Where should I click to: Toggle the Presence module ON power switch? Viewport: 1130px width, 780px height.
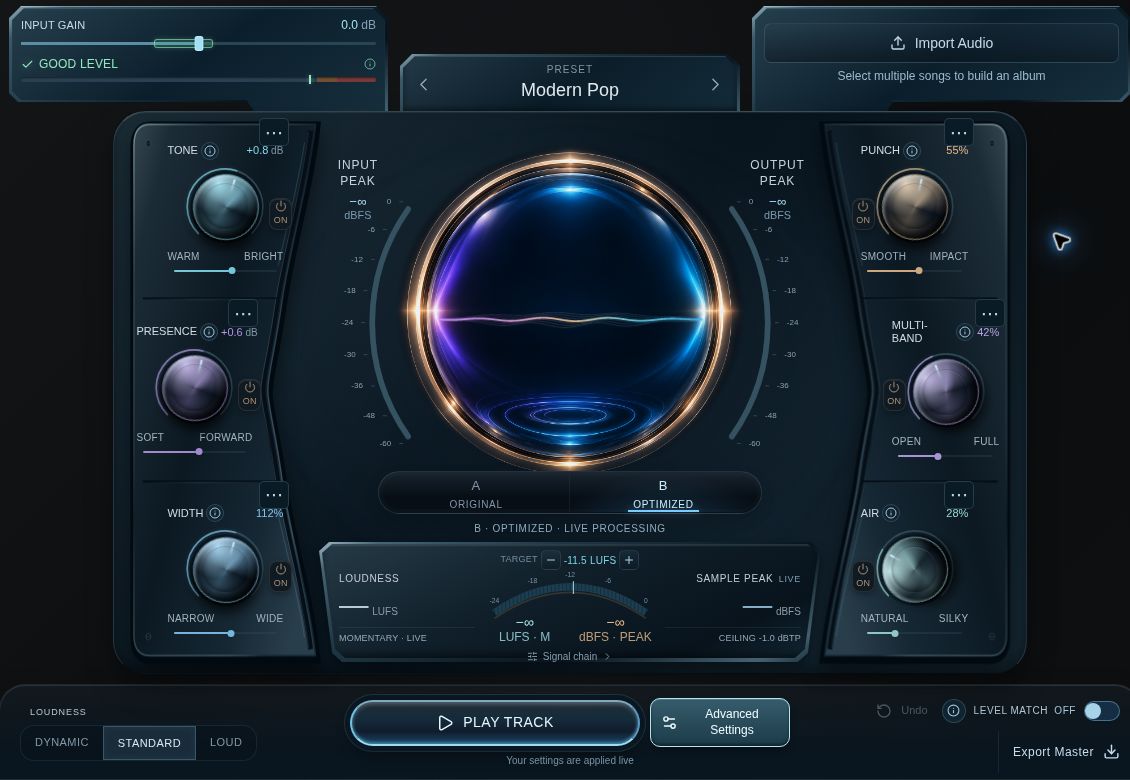(249, 394)
